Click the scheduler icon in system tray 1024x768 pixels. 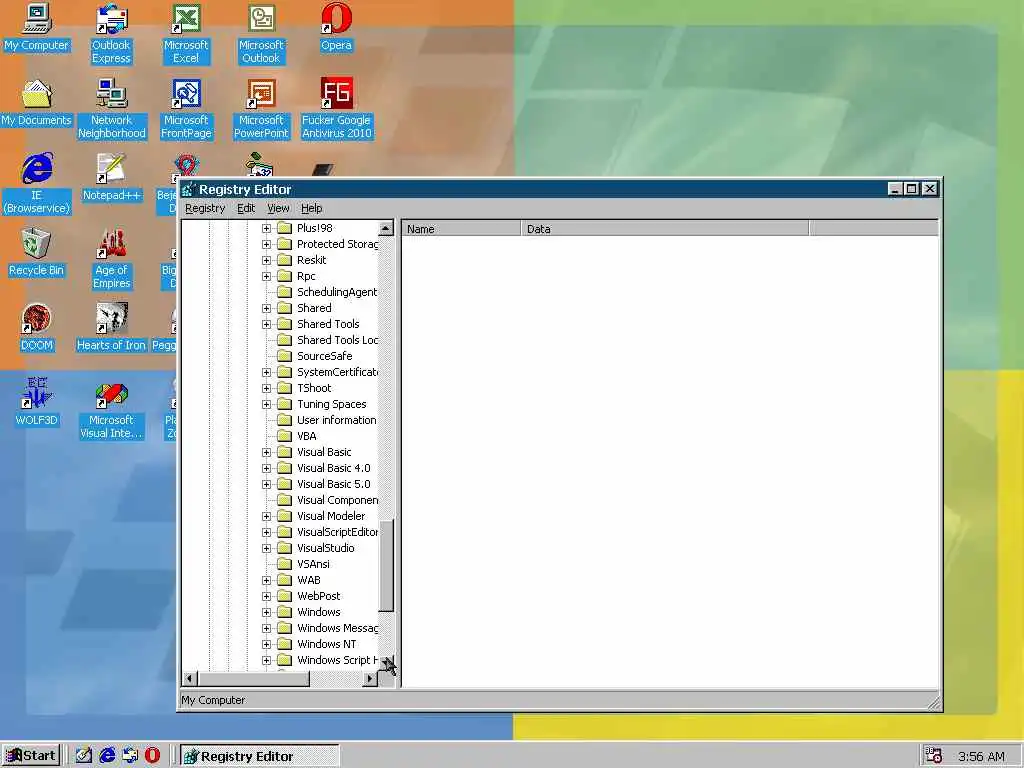pos(934,756)
